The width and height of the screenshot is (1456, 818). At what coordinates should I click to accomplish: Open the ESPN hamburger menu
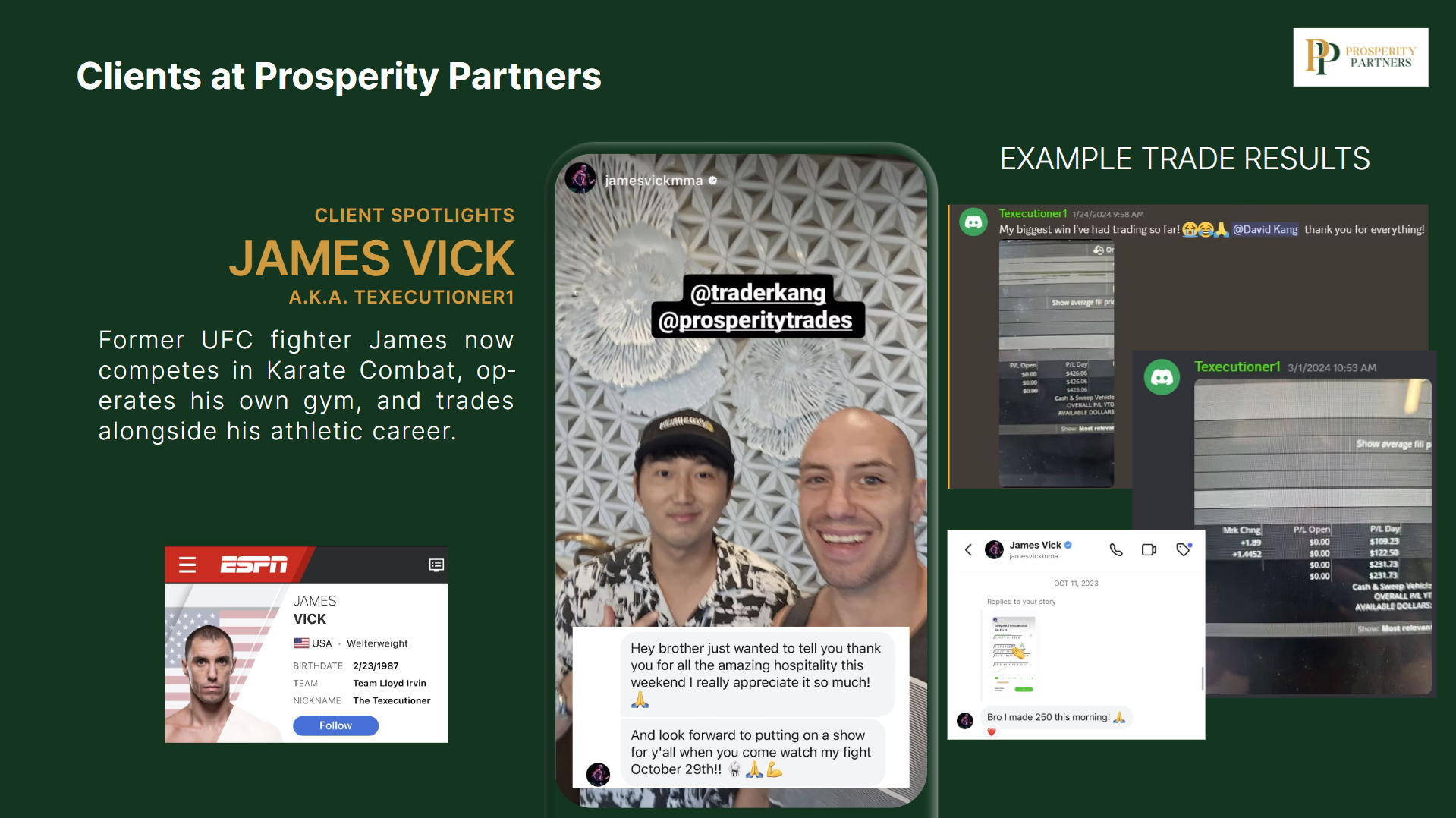[x=187, y=565]
